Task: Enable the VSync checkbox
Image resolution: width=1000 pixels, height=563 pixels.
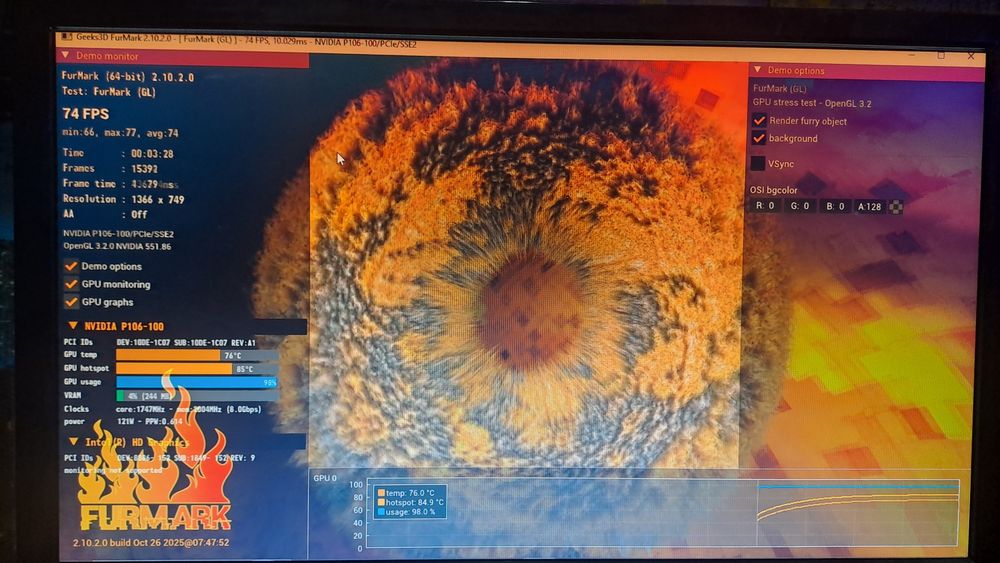Action: (x=758, y=163)
